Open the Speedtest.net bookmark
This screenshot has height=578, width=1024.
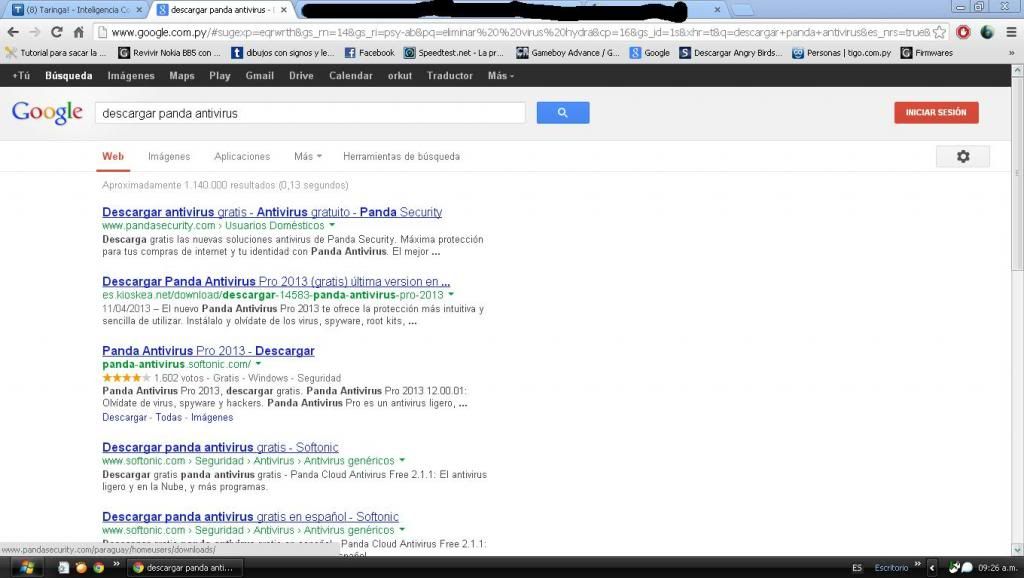pos(454,53)
